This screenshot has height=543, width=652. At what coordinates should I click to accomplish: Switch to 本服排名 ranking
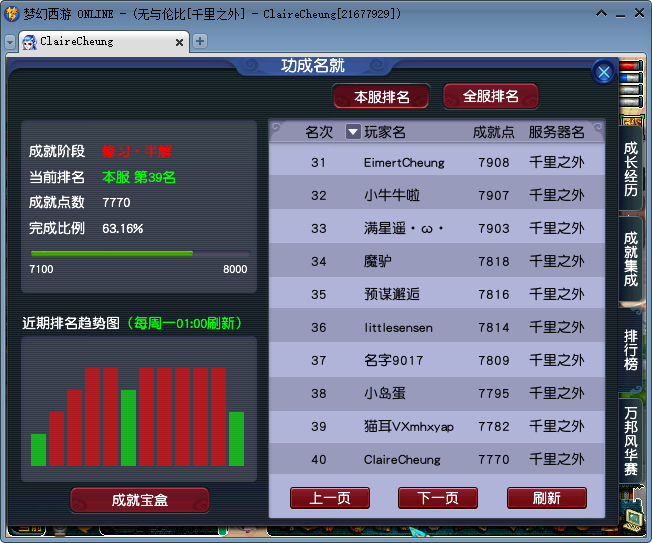381,96
